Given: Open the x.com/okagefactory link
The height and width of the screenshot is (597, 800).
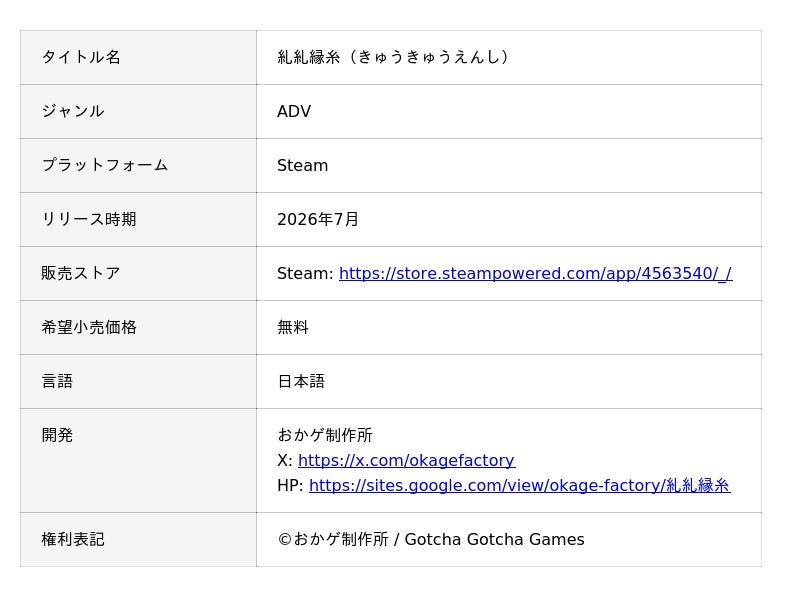Looking at the screenshot, I should (x=406, y=460).
